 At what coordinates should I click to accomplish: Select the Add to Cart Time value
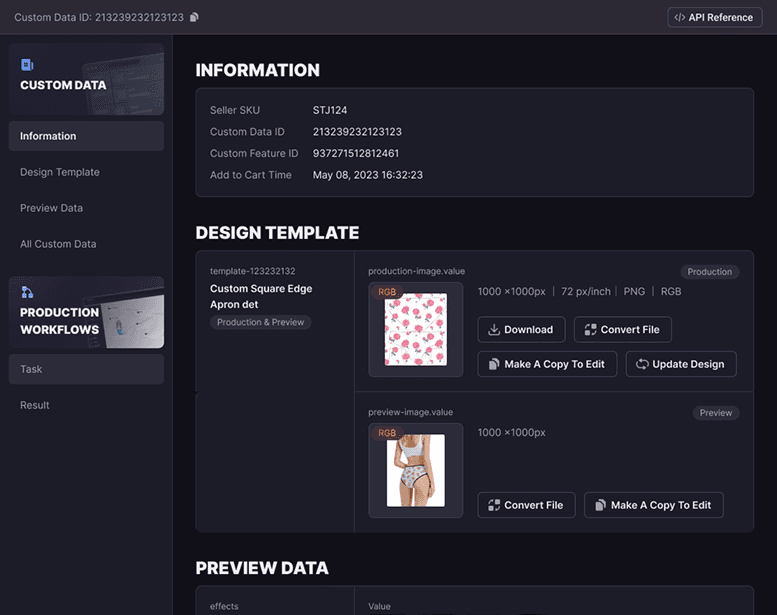[x=368, y=175]
